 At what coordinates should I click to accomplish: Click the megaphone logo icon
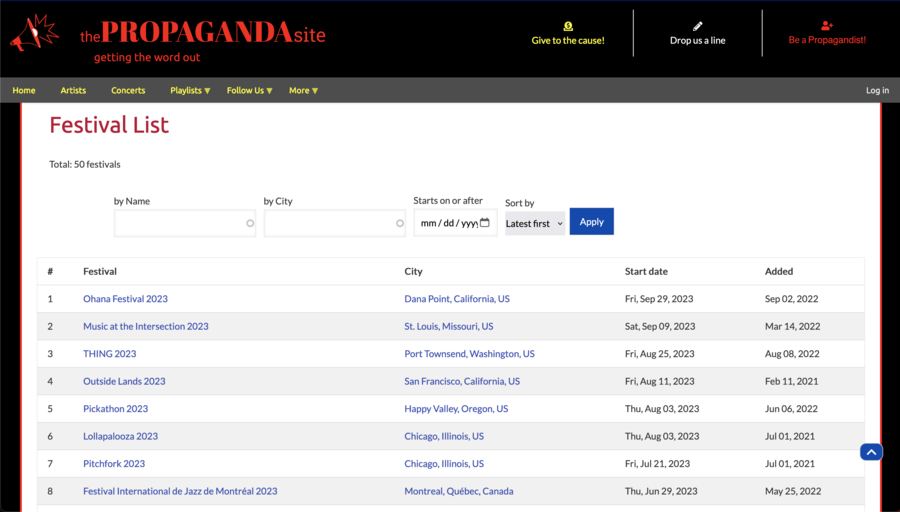pos(35,35)
